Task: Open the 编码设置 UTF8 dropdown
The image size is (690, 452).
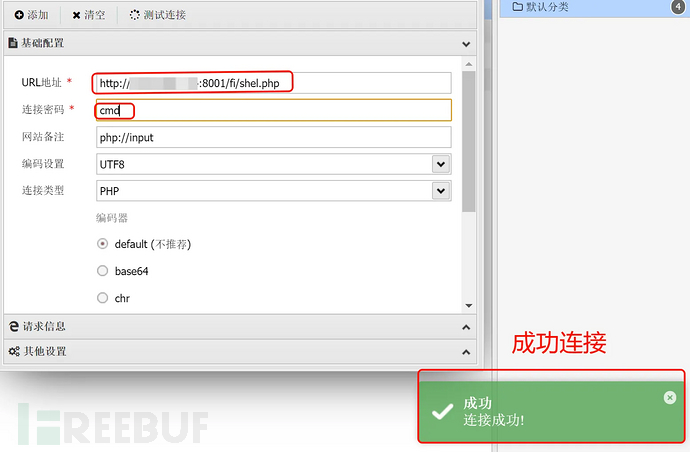Action: click(x=441, y=164)
